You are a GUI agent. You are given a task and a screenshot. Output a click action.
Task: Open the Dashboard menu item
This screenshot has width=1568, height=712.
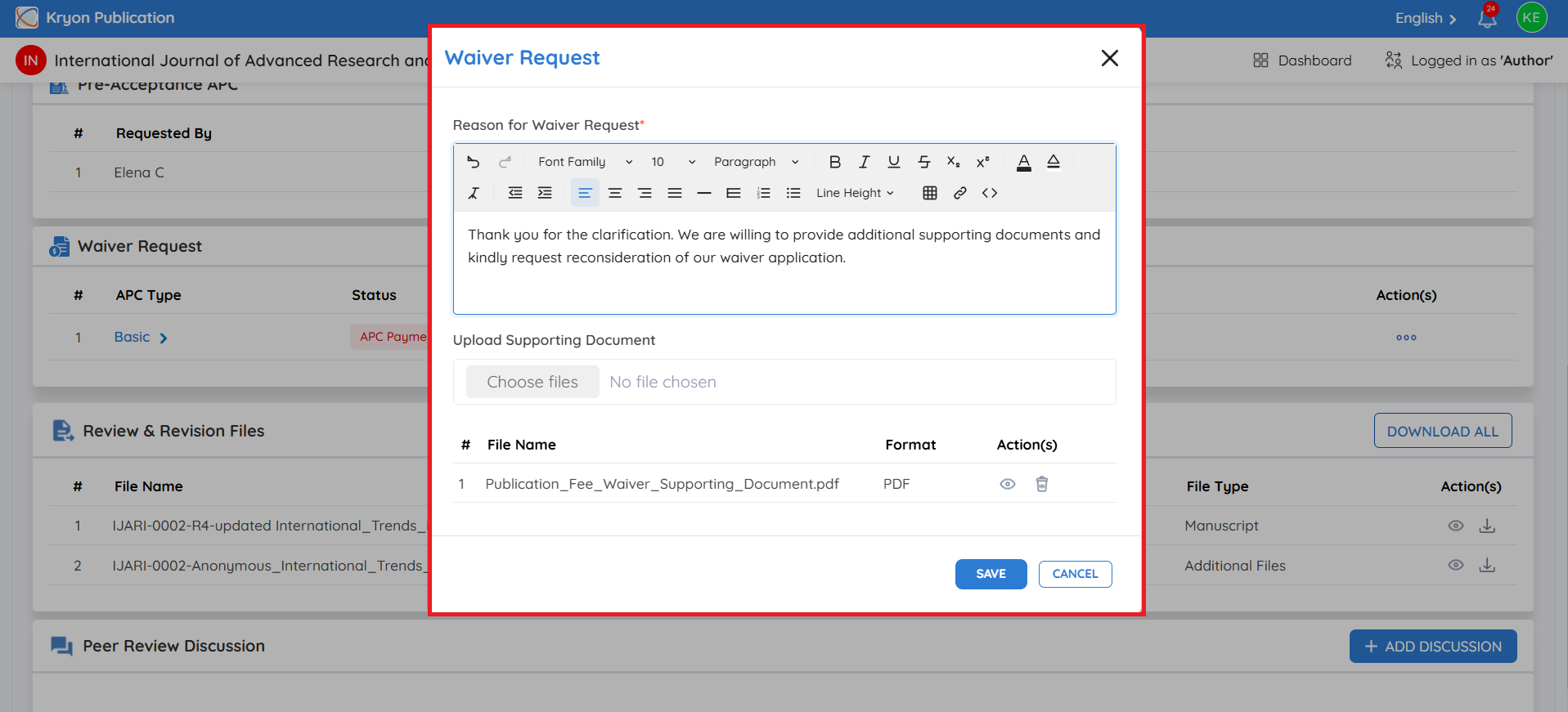pyautogui.click(x=1302, y=60)
